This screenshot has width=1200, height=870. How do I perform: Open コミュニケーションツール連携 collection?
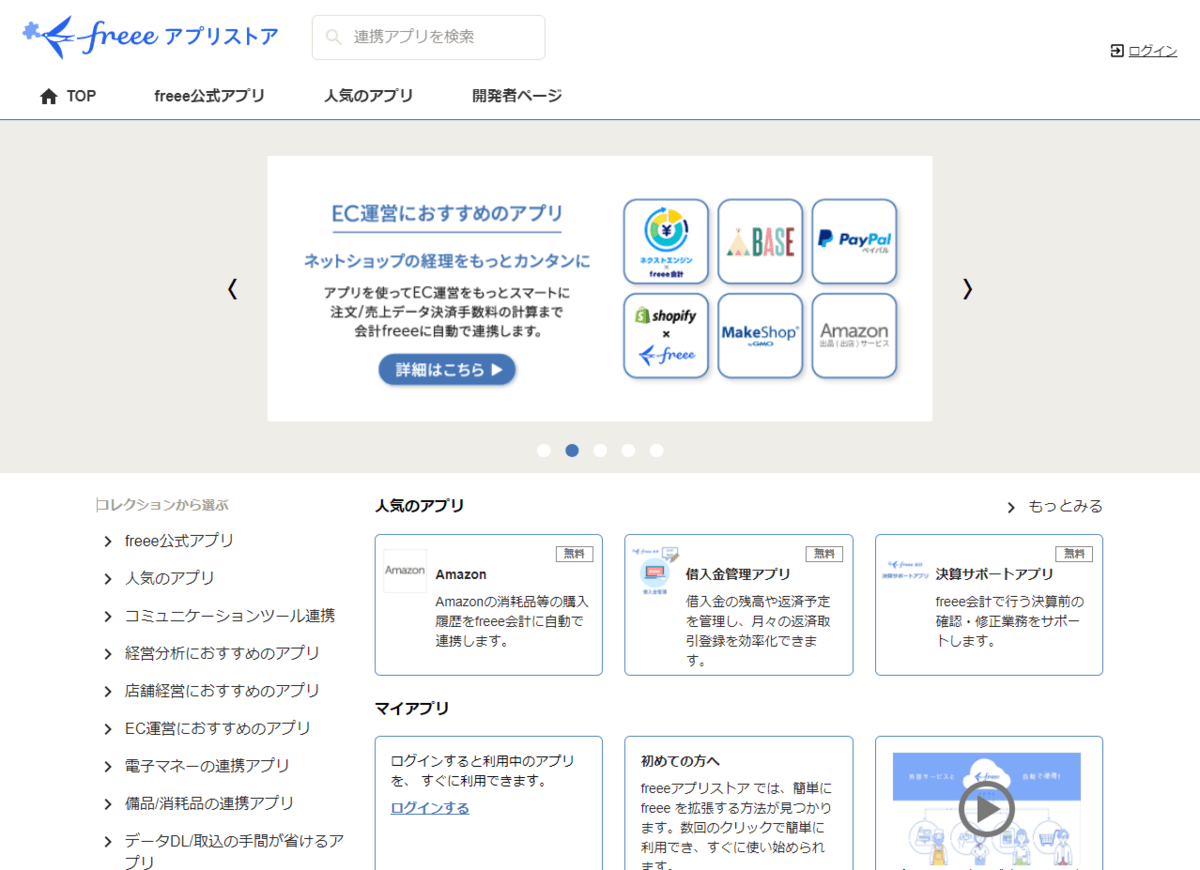click(230, 616)
